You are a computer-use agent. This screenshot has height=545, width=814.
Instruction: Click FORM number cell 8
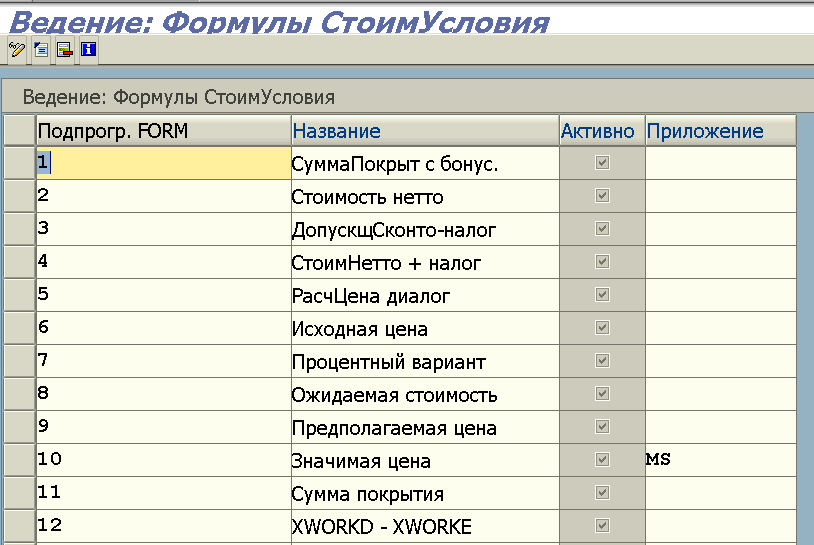tap(164, 394)
